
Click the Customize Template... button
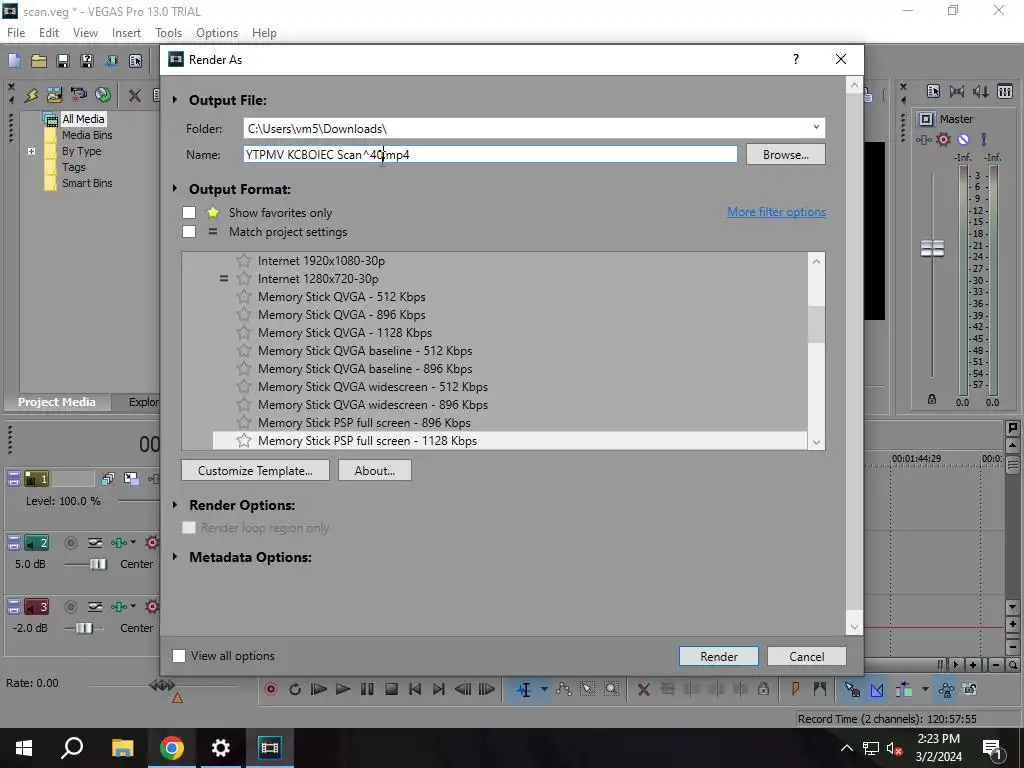tap(255, 470)
